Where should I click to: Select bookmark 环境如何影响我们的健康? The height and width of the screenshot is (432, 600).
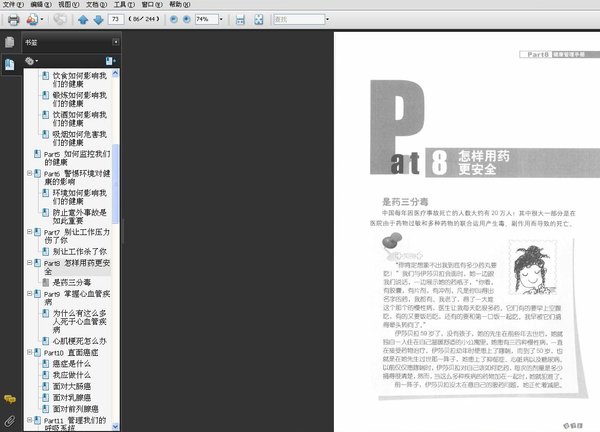point(80,197)
